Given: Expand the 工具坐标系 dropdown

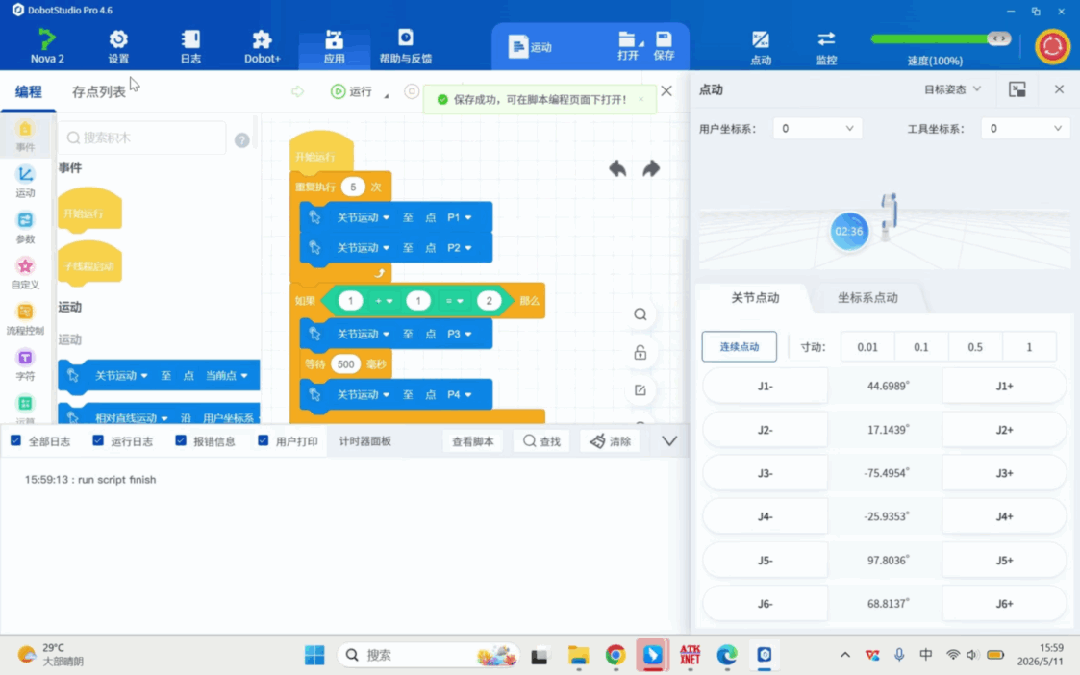Looking at the screenshot, I should (x=1025, y=128).
